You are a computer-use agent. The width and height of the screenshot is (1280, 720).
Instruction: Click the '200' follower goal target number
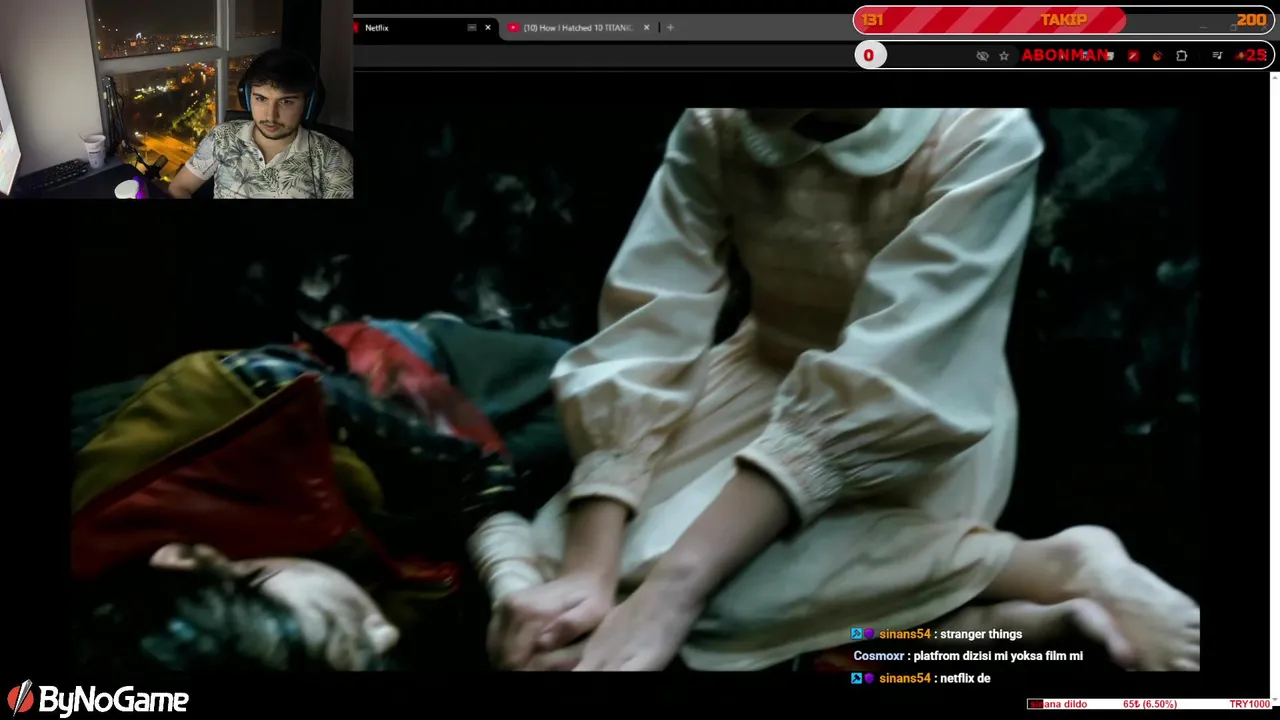pos(1251,20)
